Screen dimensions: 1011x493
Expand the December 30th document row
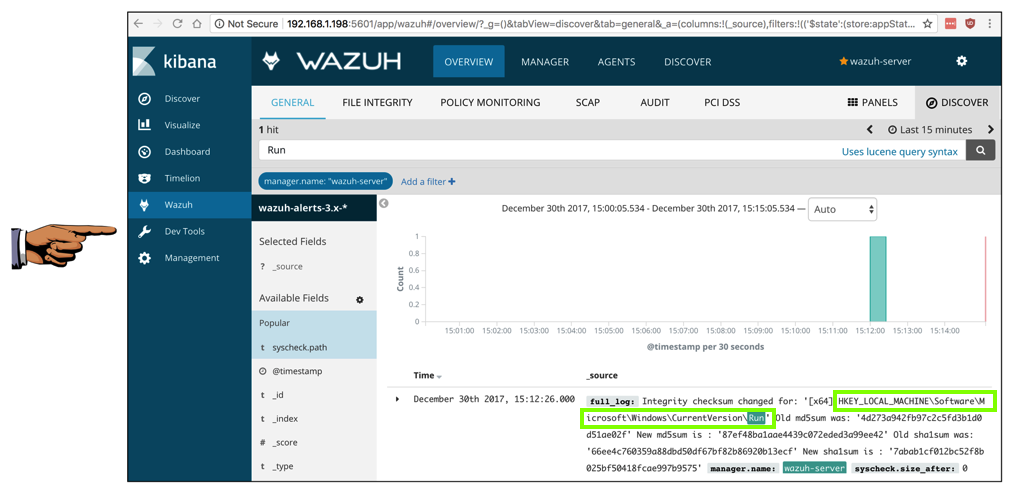coord(397,400)
